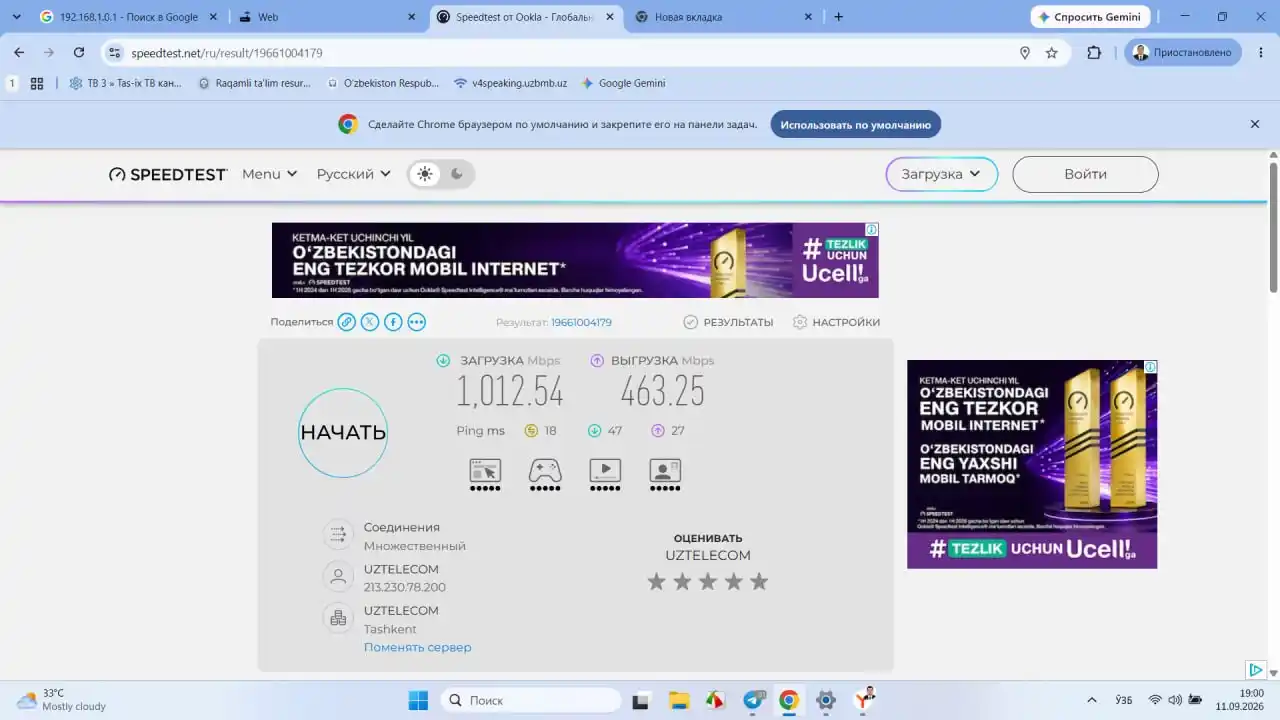
Task: Share result on X (Twitter)
Action: [x=370, y=322]
